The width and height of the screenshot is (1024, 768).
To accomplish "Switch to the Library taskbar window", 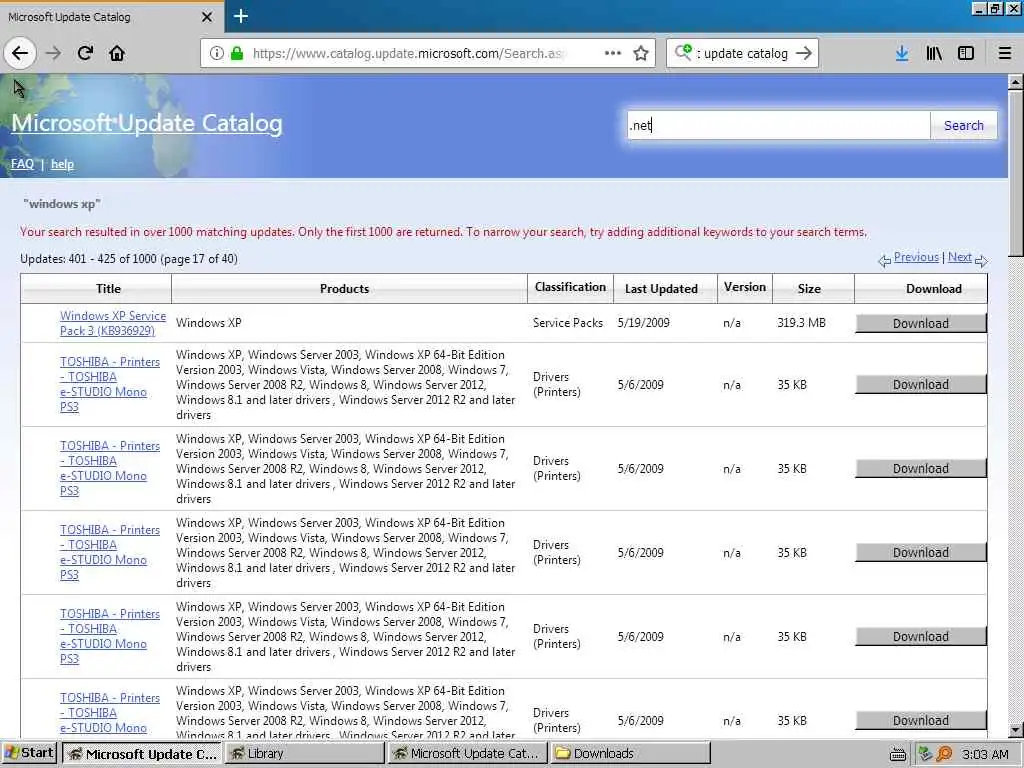I will [x=305, y=754].
